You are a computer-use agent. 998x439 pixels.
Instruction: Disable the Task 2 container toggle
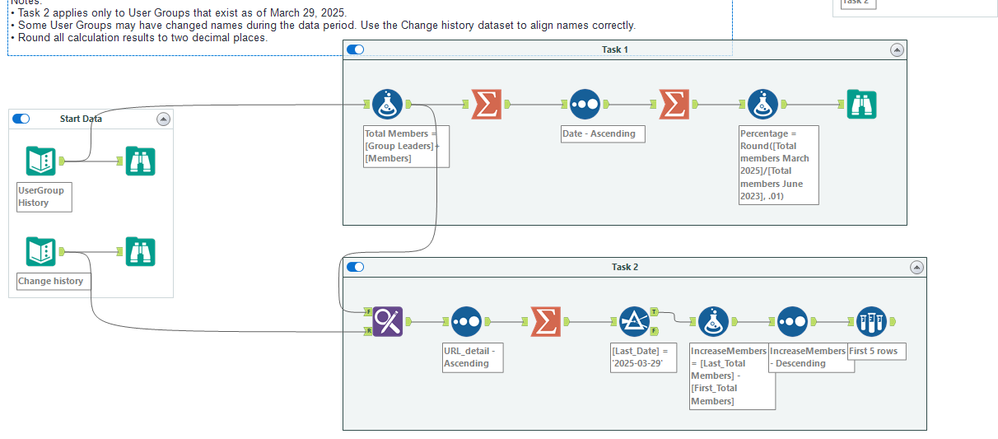pyautogui.click(x=355, y=267)
